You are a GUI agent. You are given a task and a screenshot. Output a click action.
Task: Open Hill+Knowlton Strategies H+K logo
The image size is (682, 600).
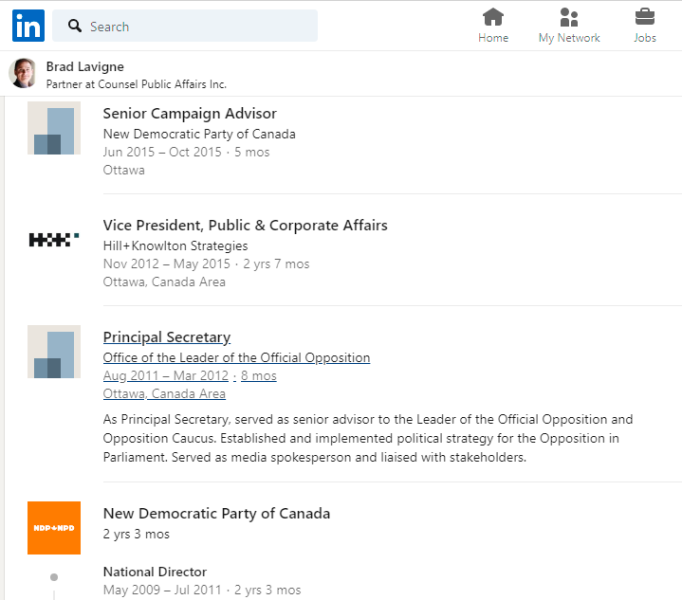coord(54,240)
